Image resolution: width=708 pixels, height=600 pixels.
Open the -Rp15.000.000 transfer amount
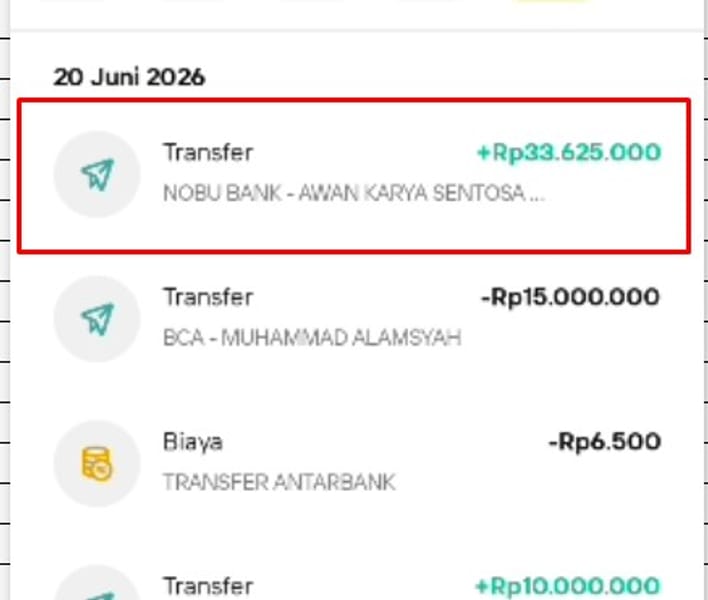click(570, 298)
